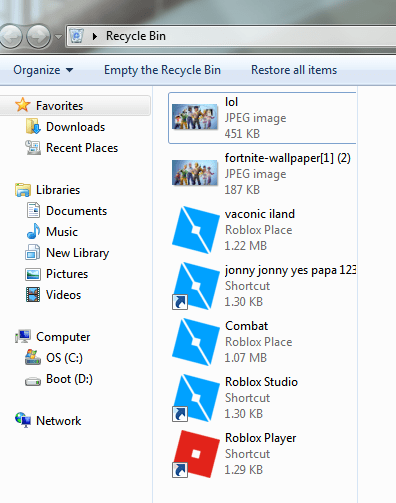396x503 pixels.
Task: Click the Roblox Player file name
Action: click(260, 438)
